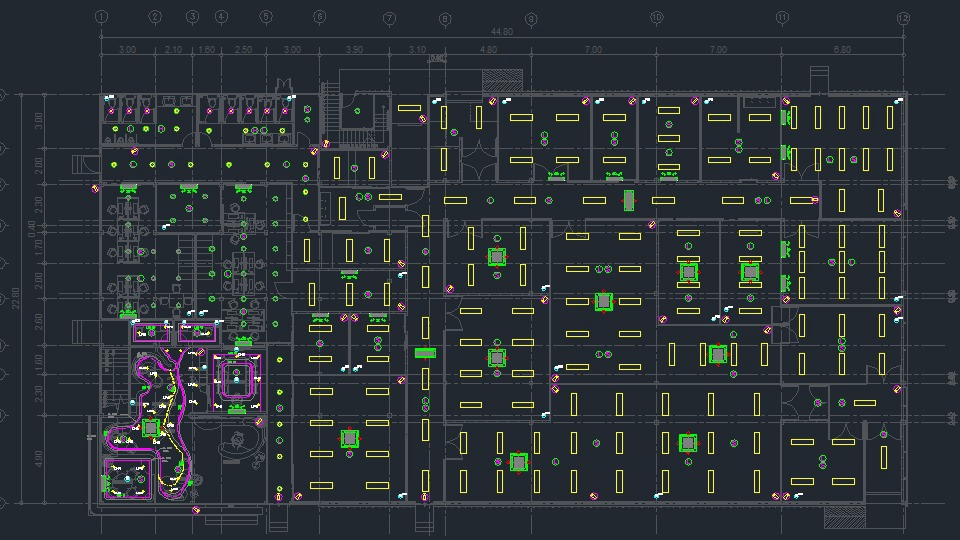Click grid axis bubble number 12
The image size is (960, 540).
point(903,18)
